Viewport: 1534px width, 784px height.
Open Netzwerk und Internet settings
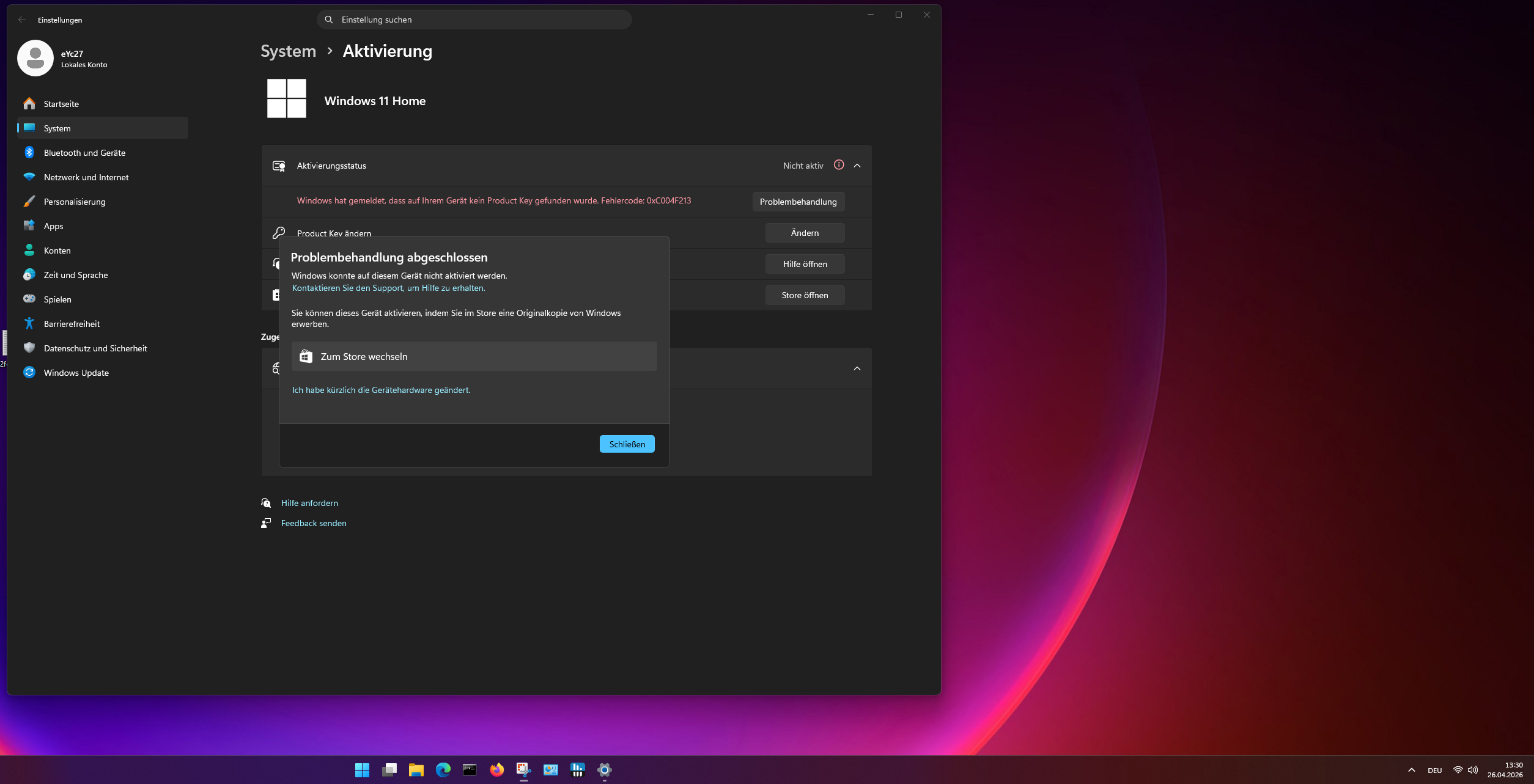(103, 177)
